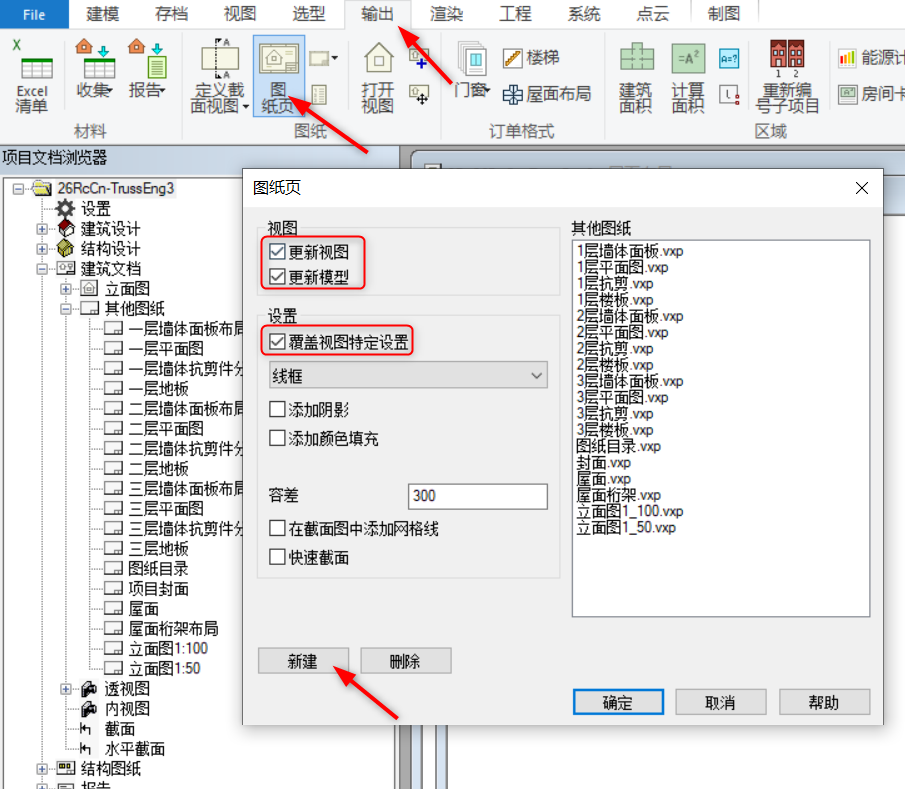
Task: Open the 线框 render style dropdown
Action: (x=408, y=376)
